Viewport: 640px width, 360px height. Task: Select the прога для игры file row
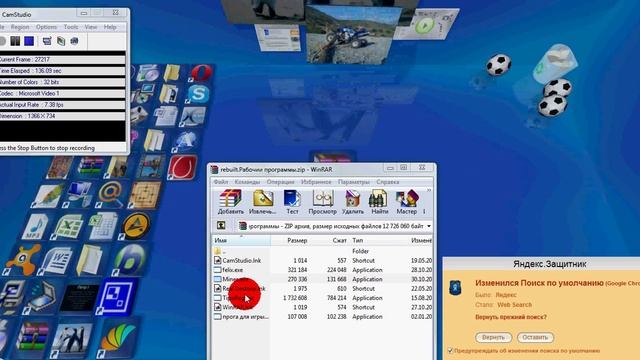tap(322, 316)
